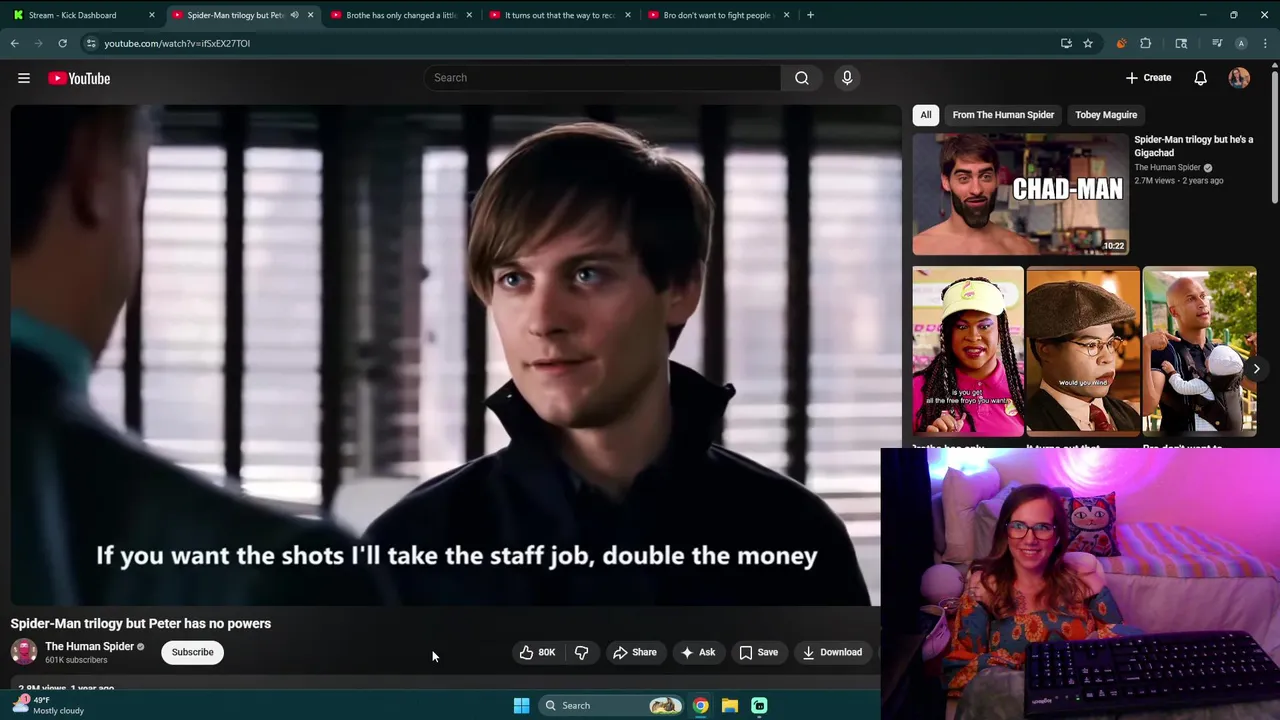Subscribe to The Human Spider

192,652
